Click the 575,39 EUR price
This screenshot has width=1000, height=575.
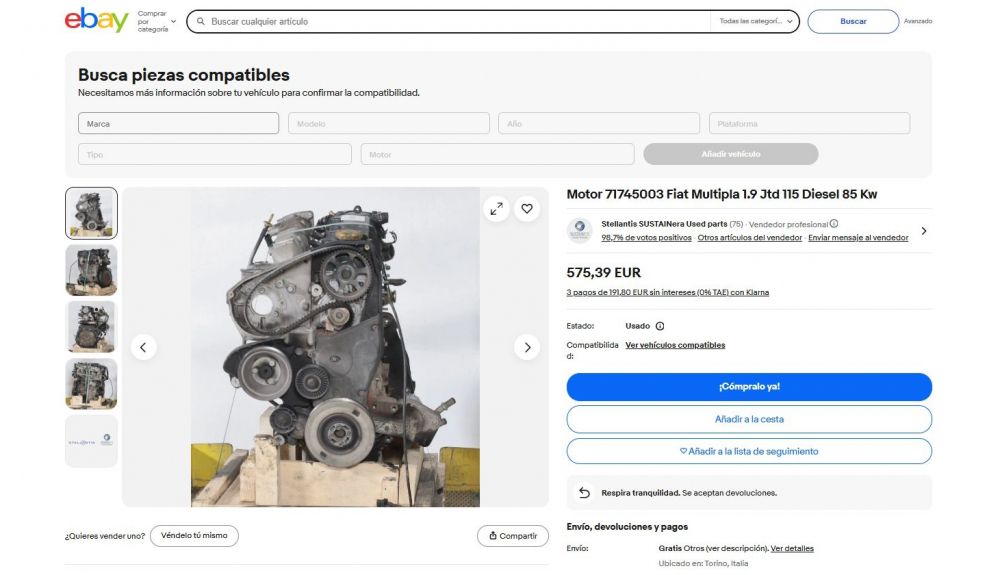(603, 273)
